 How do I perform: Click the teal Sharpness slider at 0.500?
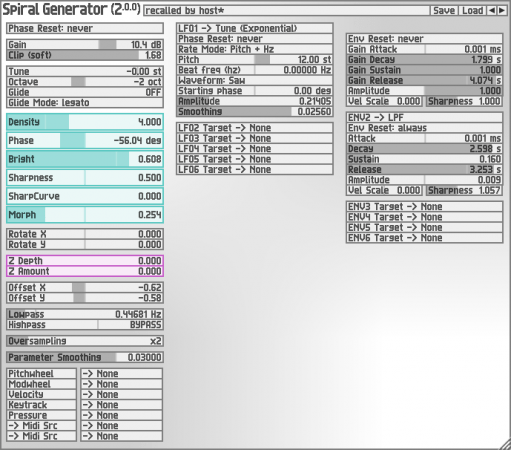(85, 178)
